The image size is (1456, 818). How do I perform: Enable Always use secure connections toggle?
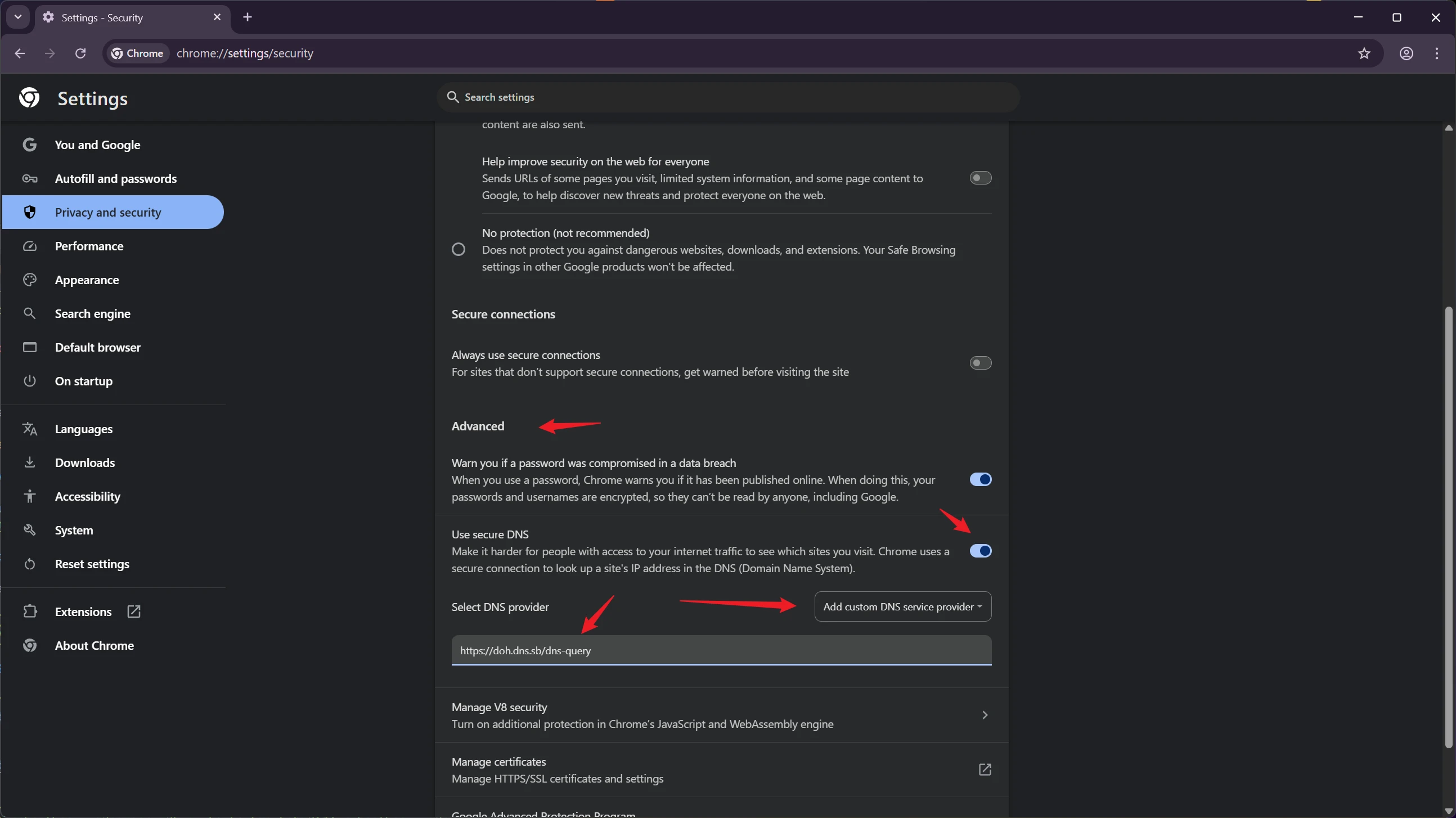click(980, 363)
